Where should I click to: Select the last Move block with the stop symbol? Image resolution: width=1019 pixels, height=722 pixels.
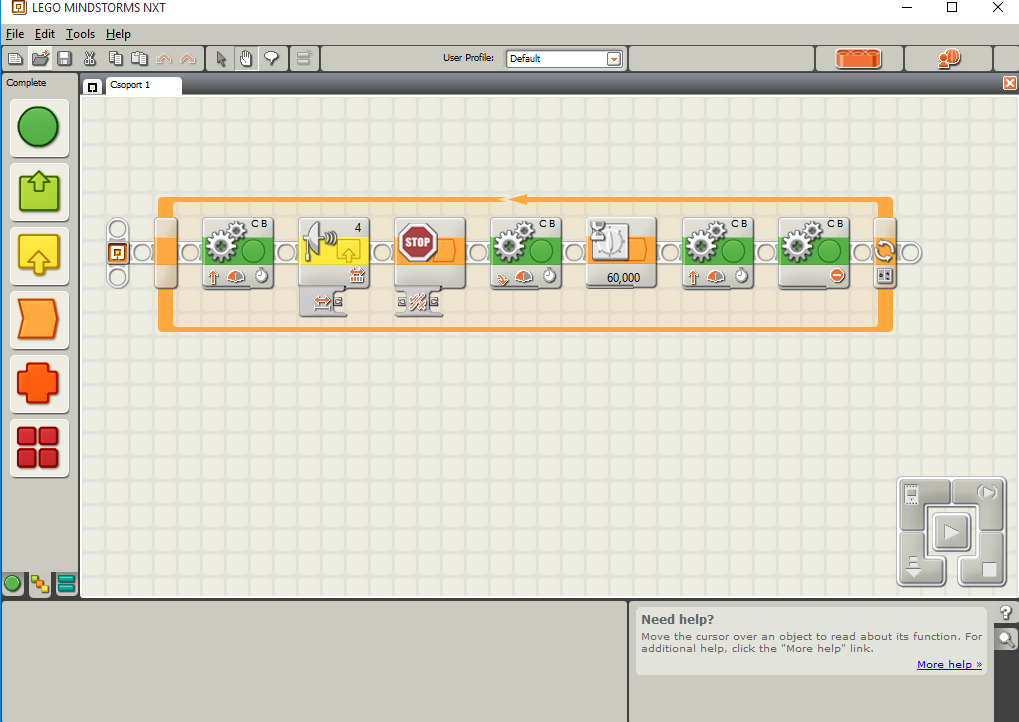(x=814, y=252)
